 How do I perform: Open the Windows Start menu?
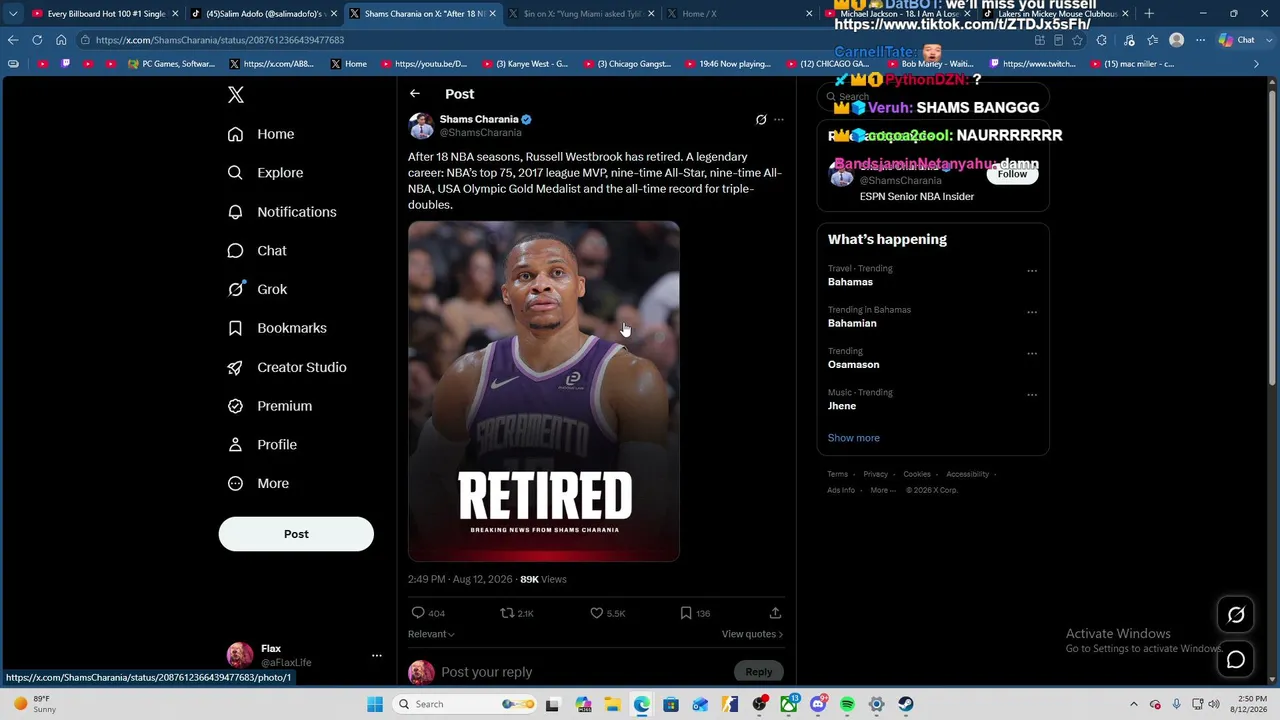pos(375,704)
